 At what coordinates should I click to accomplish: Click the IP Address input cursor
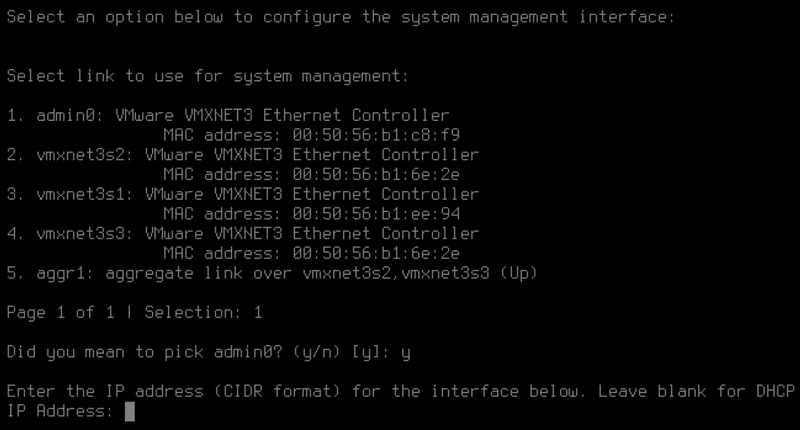click(x=129, y=411)
